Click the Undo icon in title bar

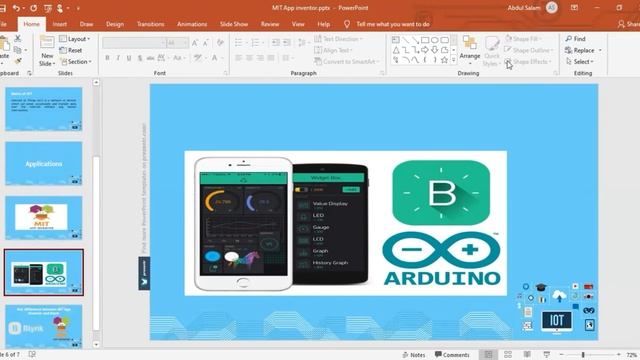click(x=16, y=8)
